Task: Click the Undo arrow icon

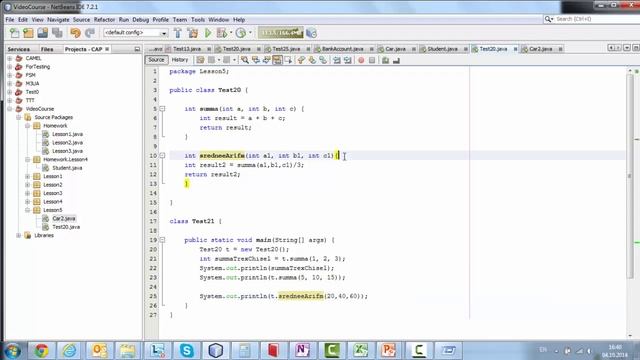Action: tap(75, 33)
